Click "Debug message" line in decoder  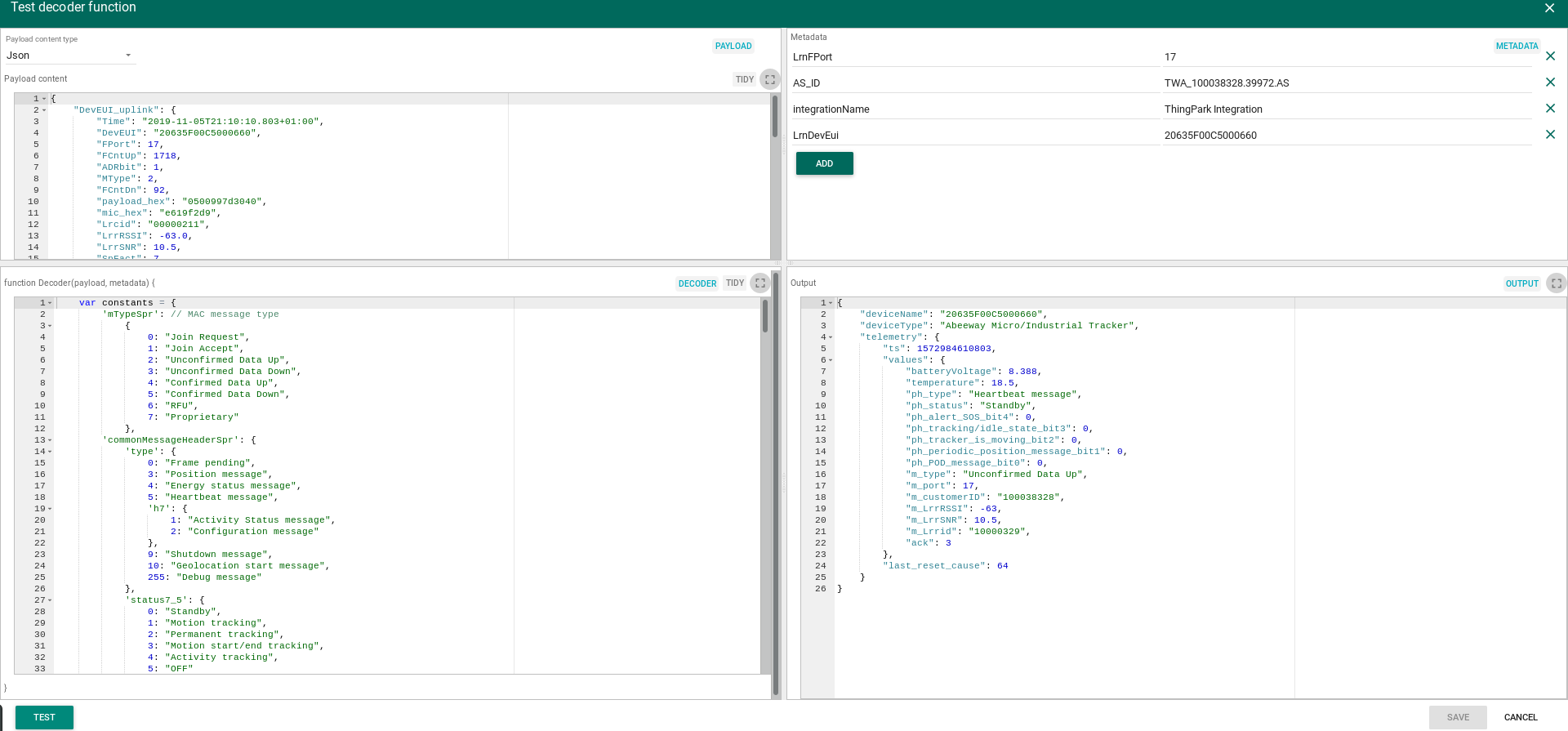coord(204,577)
